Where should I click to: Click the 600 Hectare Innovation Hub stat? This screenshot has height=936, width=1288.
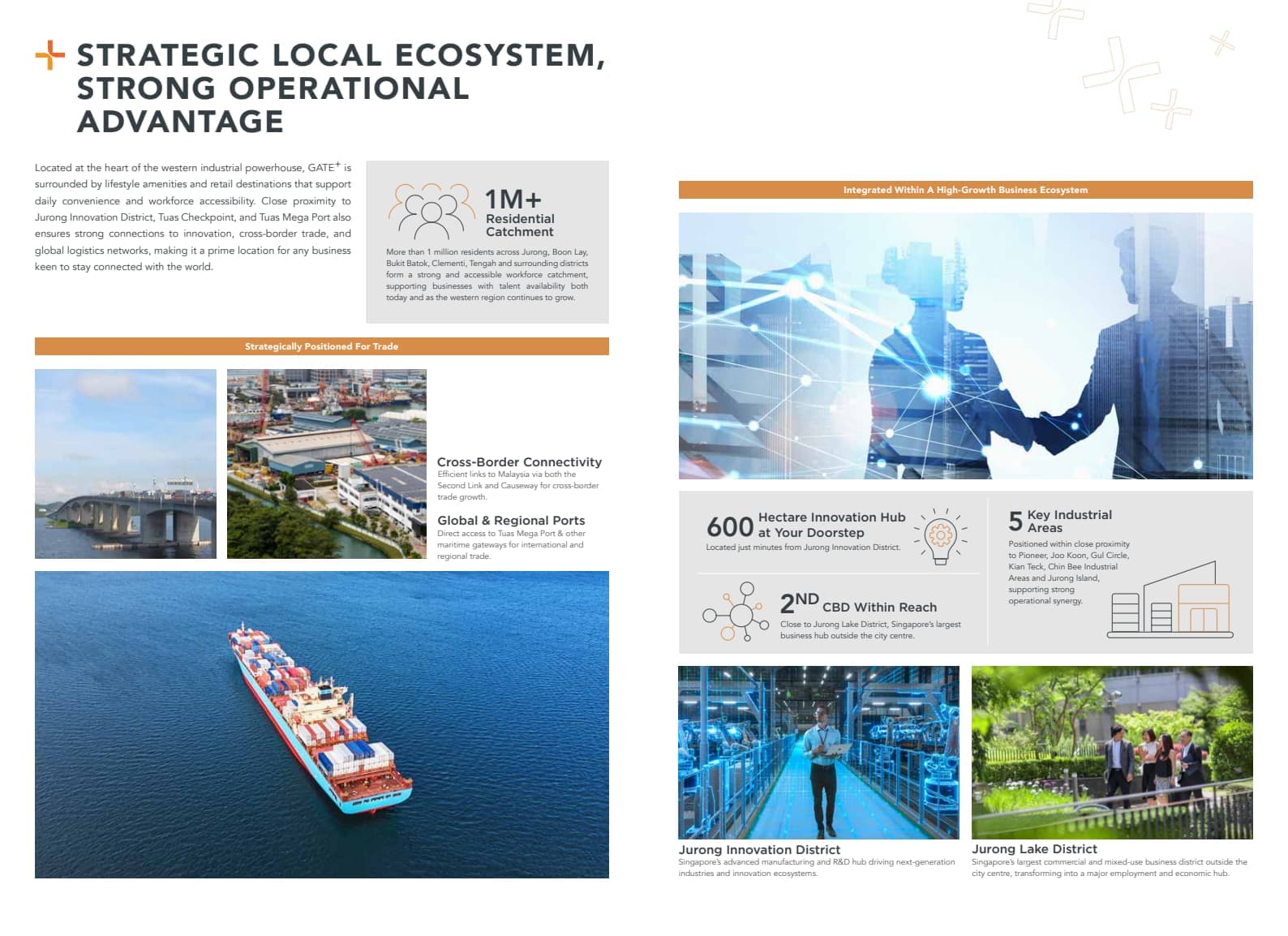(x=805, y=526)
